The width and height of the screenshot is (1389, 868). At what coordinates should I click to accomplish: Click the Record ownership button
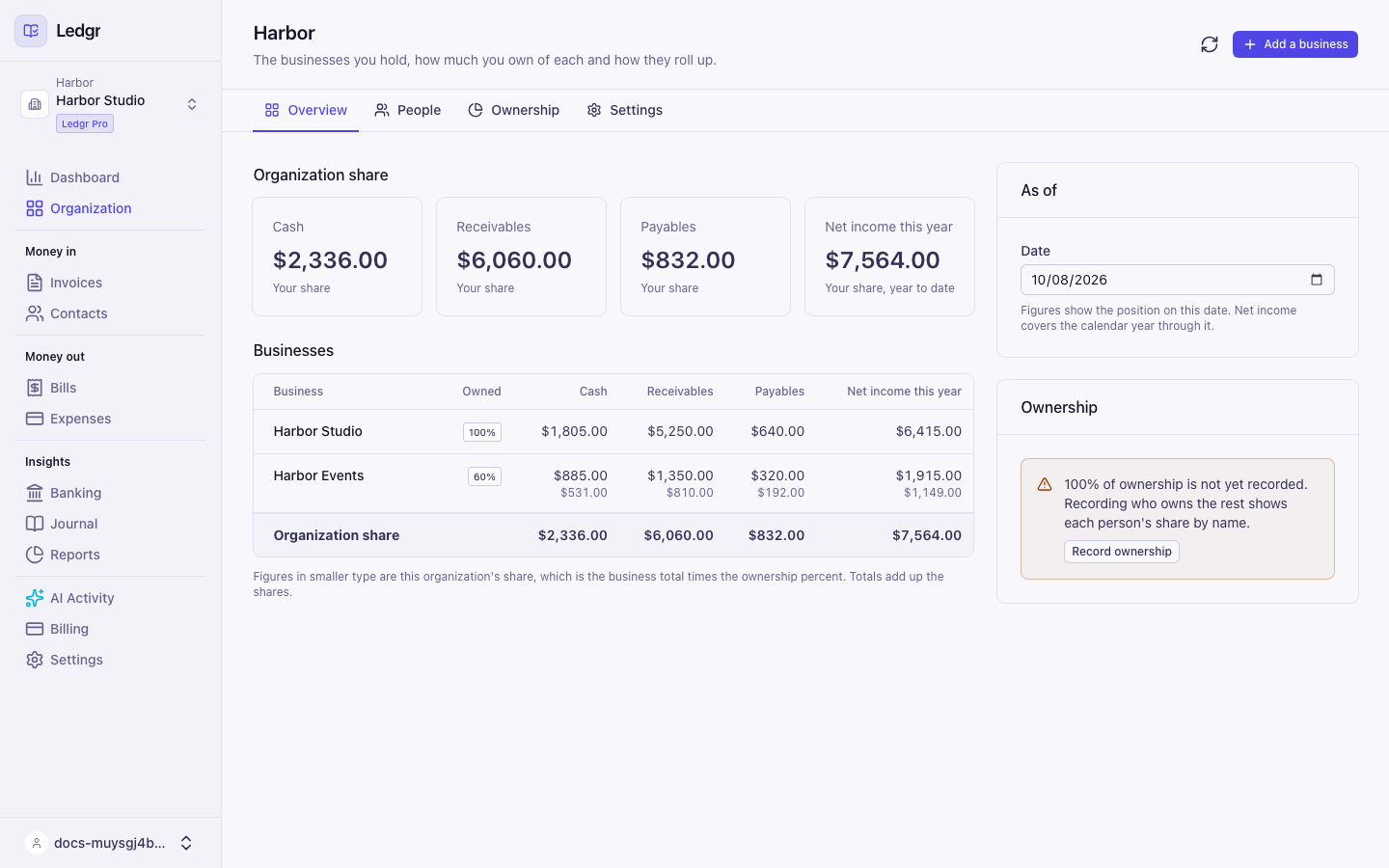(1122, 552)
